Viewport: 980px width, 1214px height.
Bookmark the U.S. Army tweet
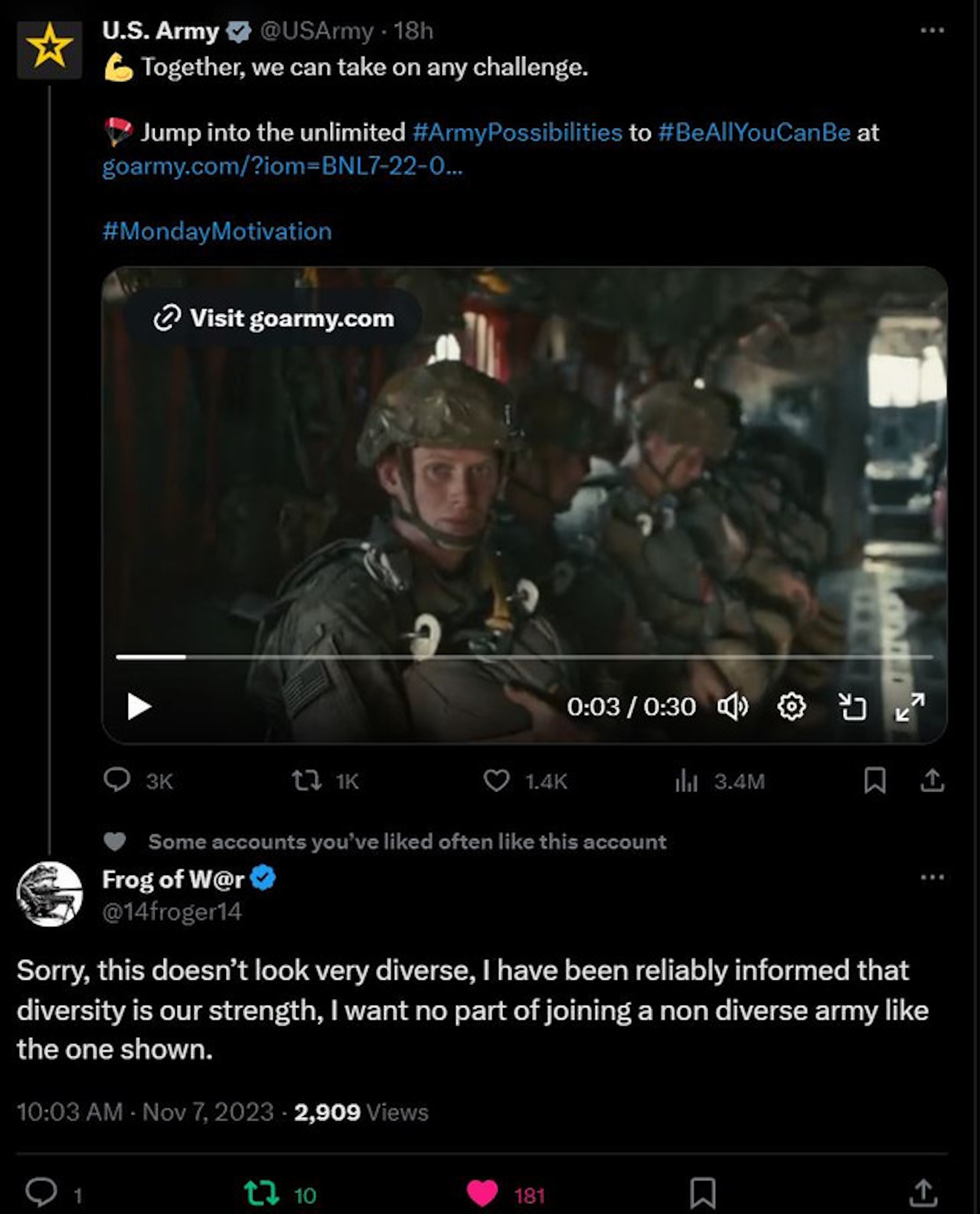874,781
